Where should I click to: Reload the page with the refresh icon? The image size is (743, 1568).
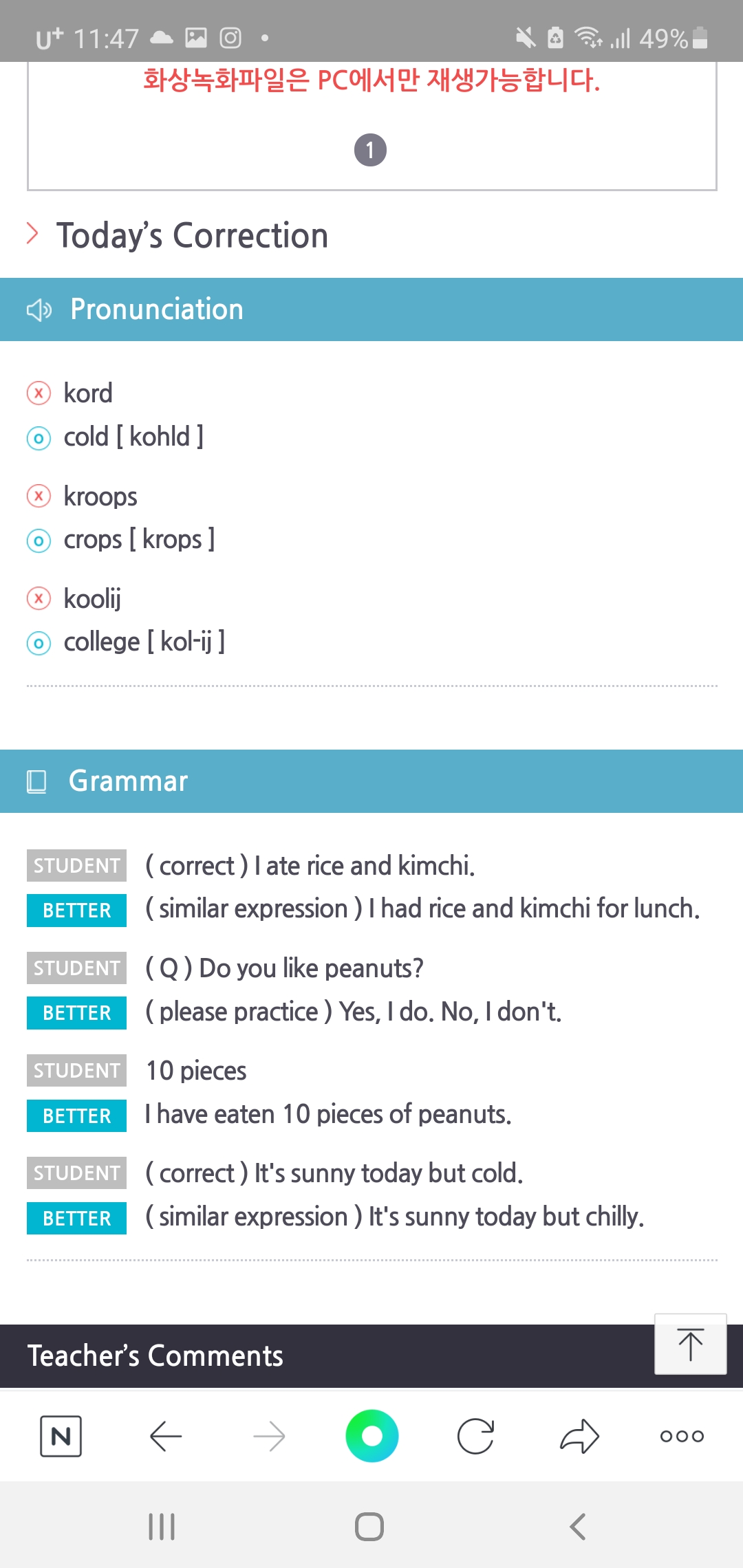point(475,1436)
